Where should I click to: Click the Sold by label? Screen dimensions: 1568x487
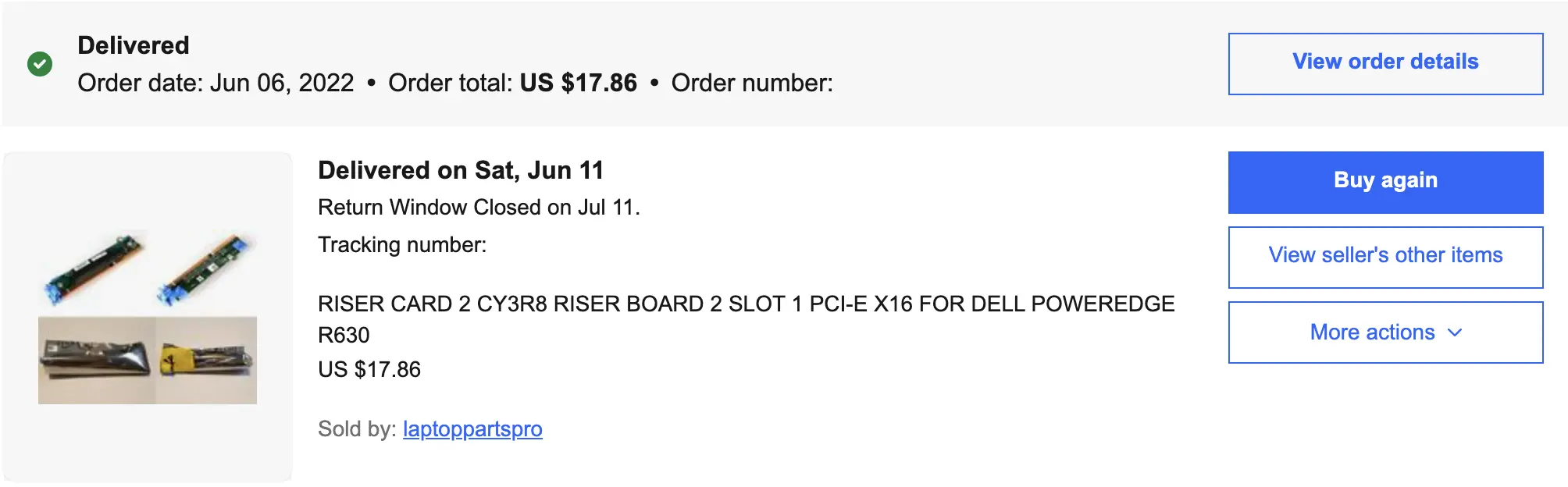357,429
